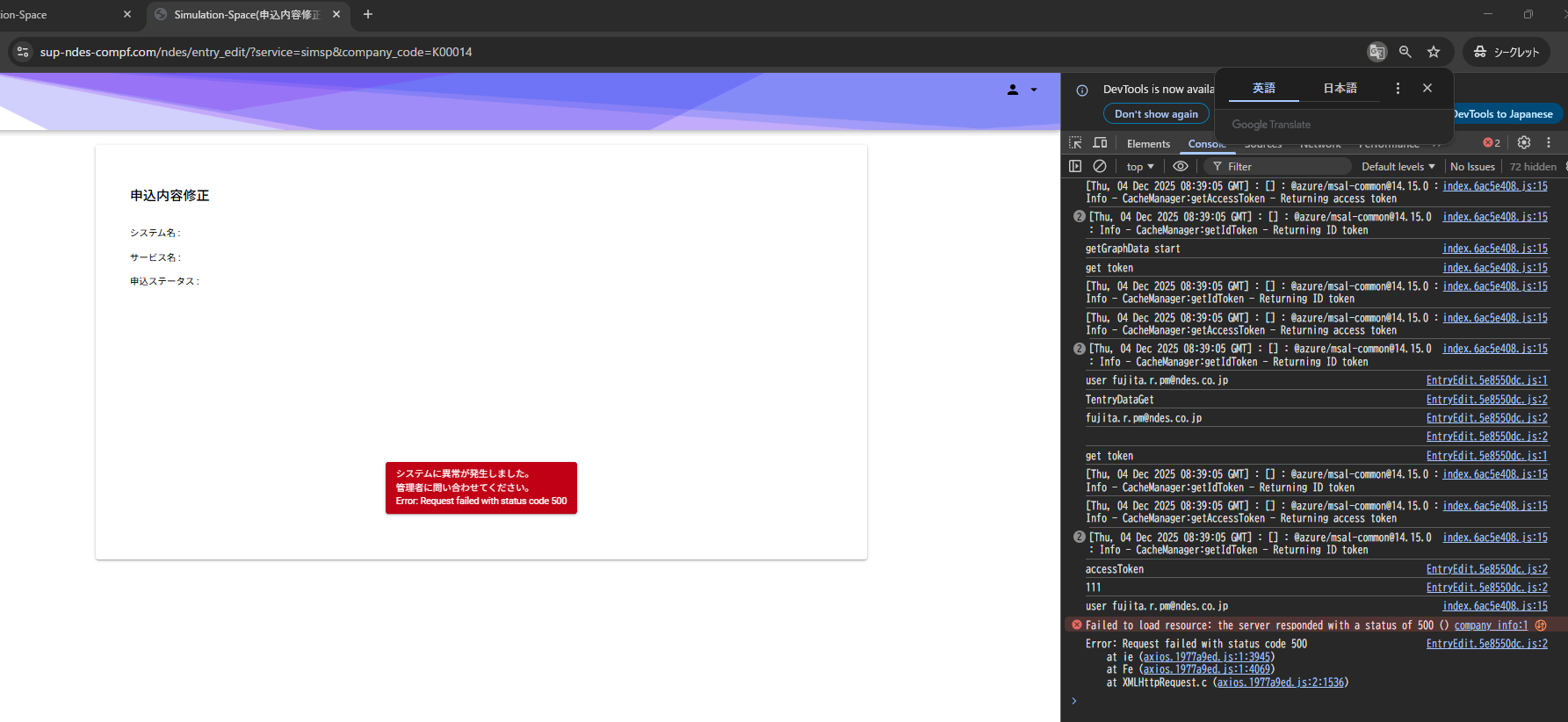The width and height of the screenshot is (1568, 722).
Task: Toggle the console sidebar panel icon
Action: point(1075,166)
